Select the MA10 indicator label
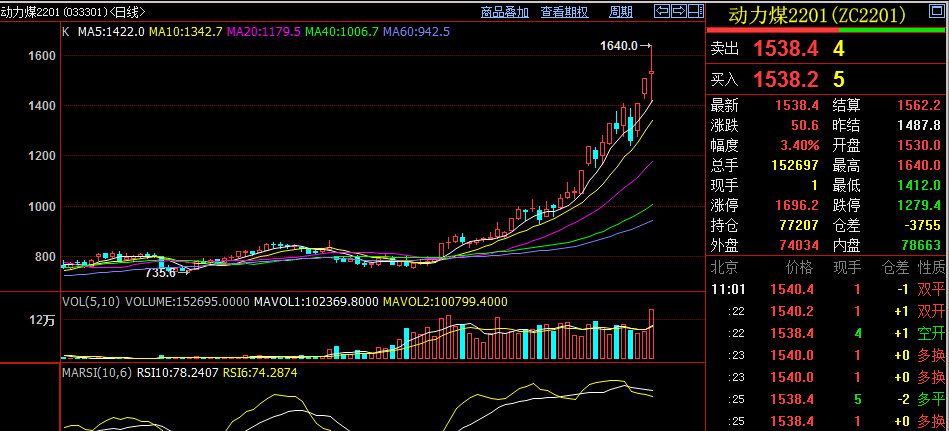The width and height of the screenshot is (949, 431). point(186,32)
